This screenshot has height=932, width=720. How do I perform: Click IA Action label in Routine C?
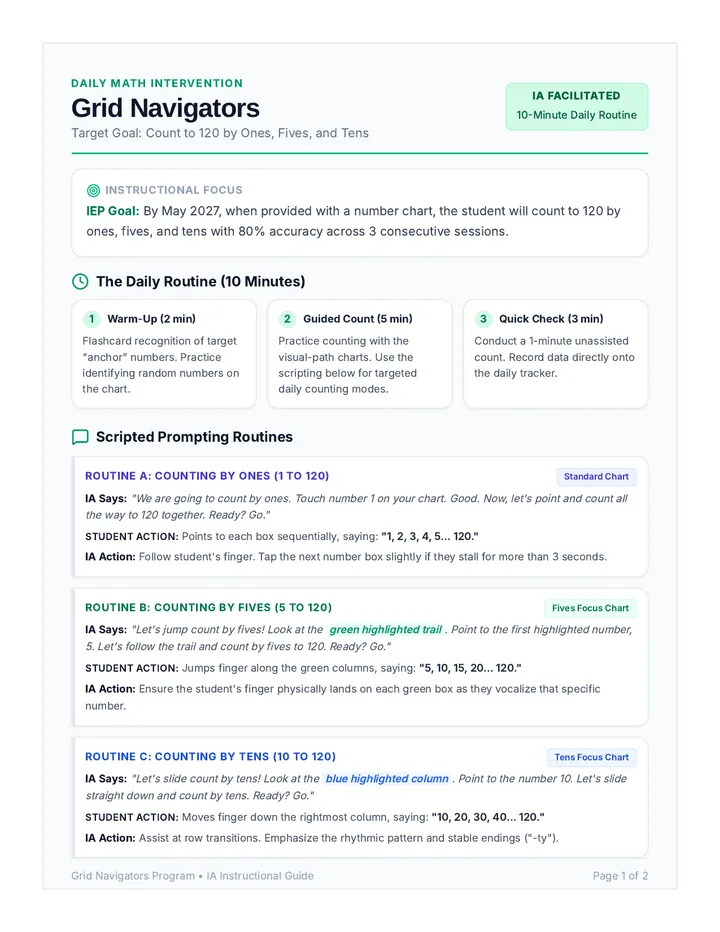(x=111, y=838)
